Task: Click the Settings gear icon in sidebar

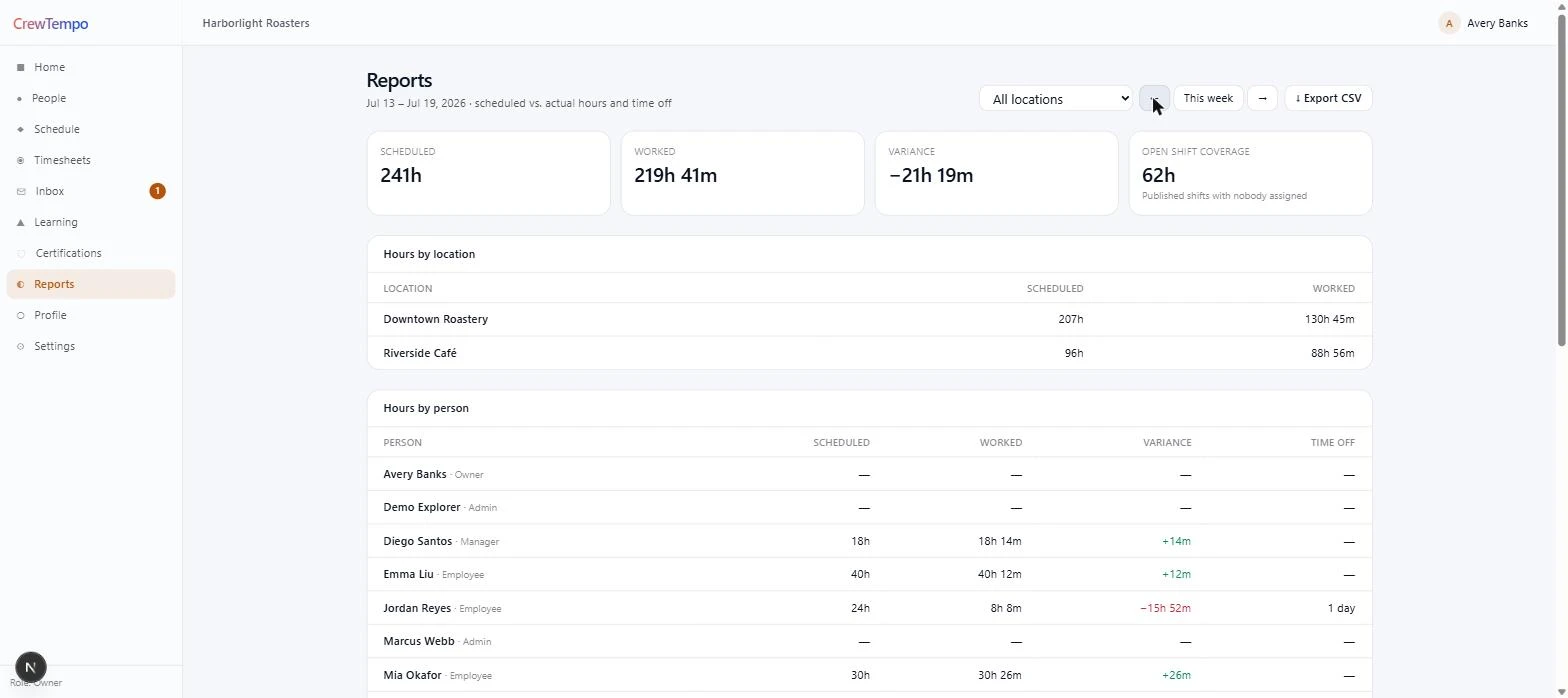Action: (x=21, y=346)
